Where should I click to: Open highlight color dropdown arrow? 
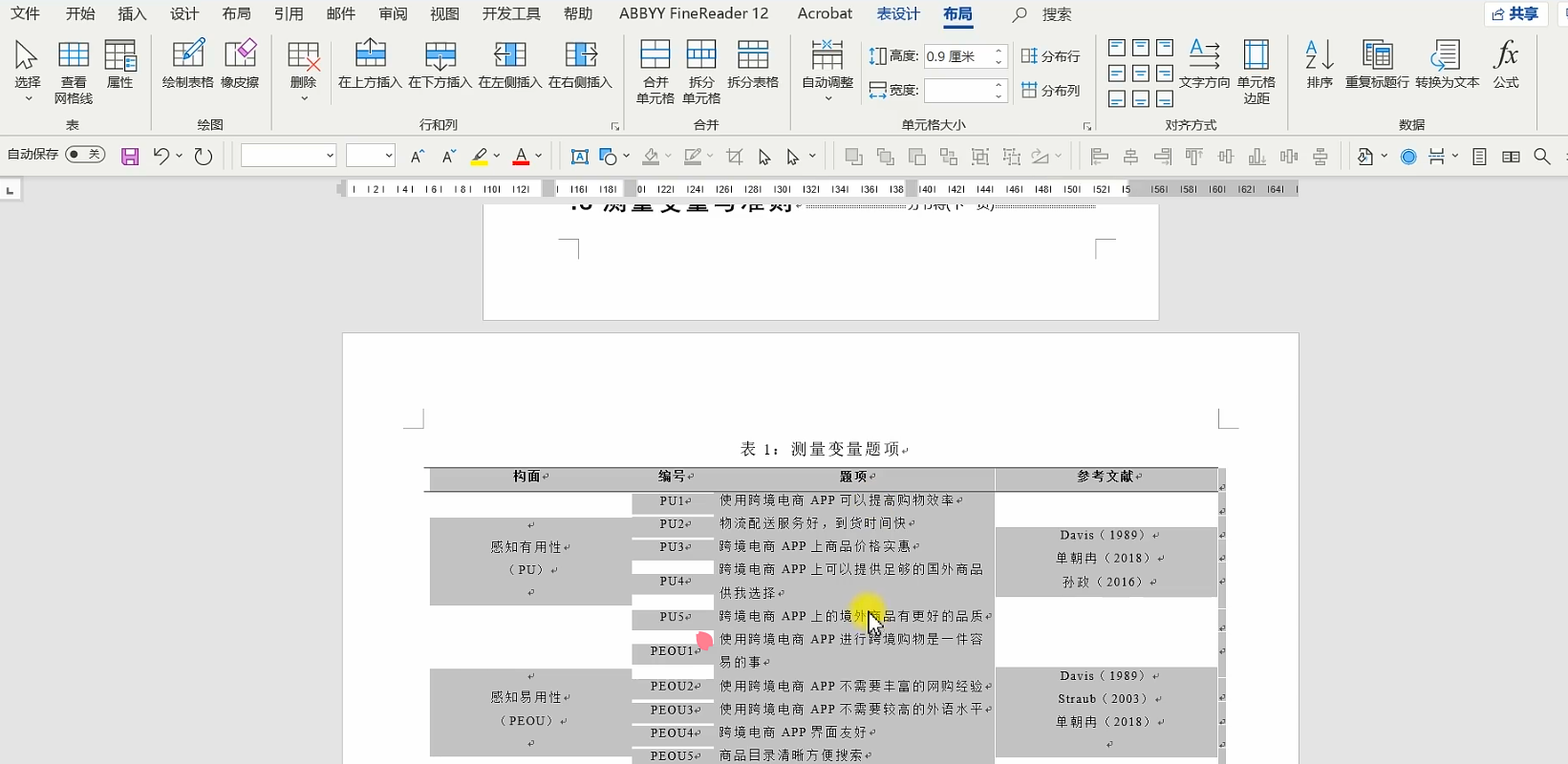click(496, 157)
